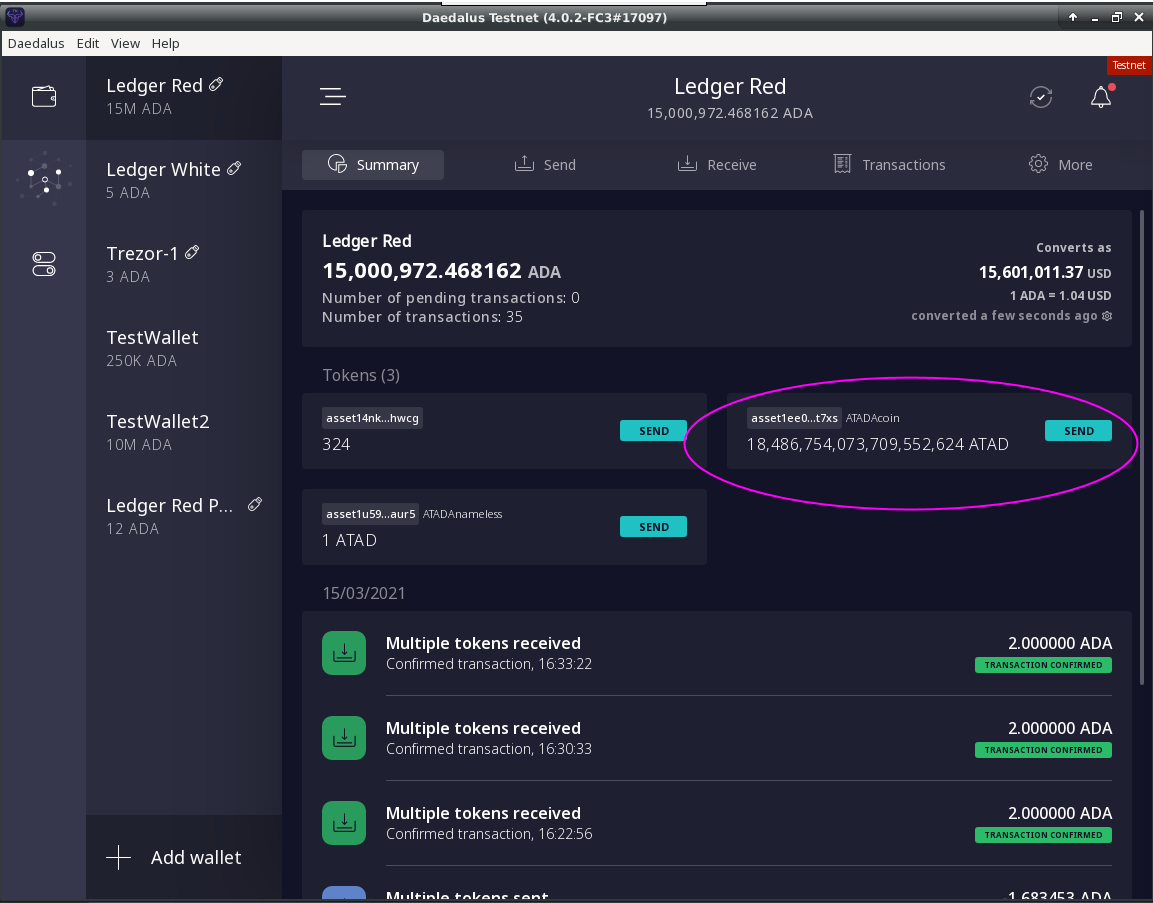Screen dimensions: 1153x903
Task: Open the Settings toggles sidebar icon
Action: 44,264
